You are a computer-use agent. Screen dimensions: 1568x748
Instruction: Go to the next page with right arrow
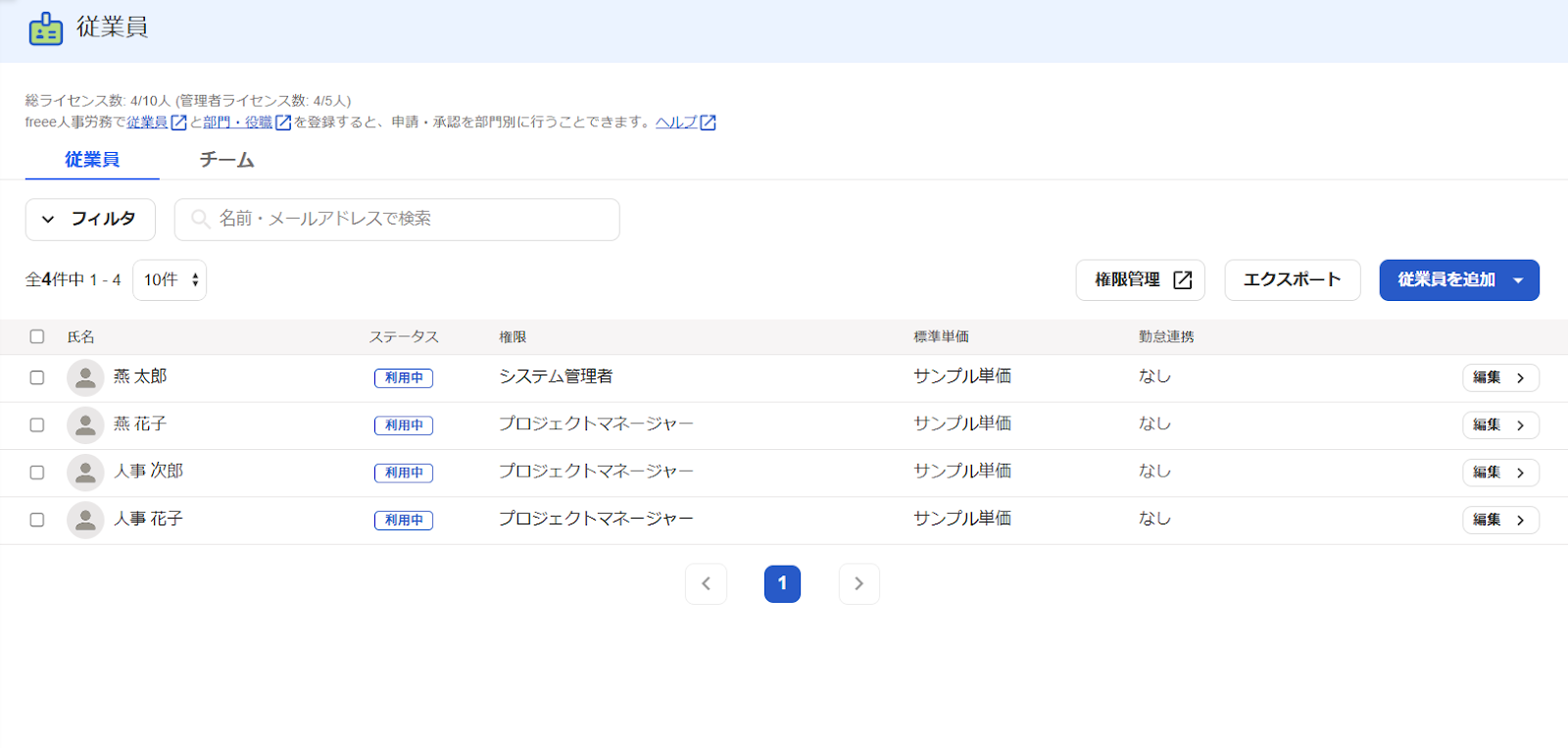click(858, 583)
